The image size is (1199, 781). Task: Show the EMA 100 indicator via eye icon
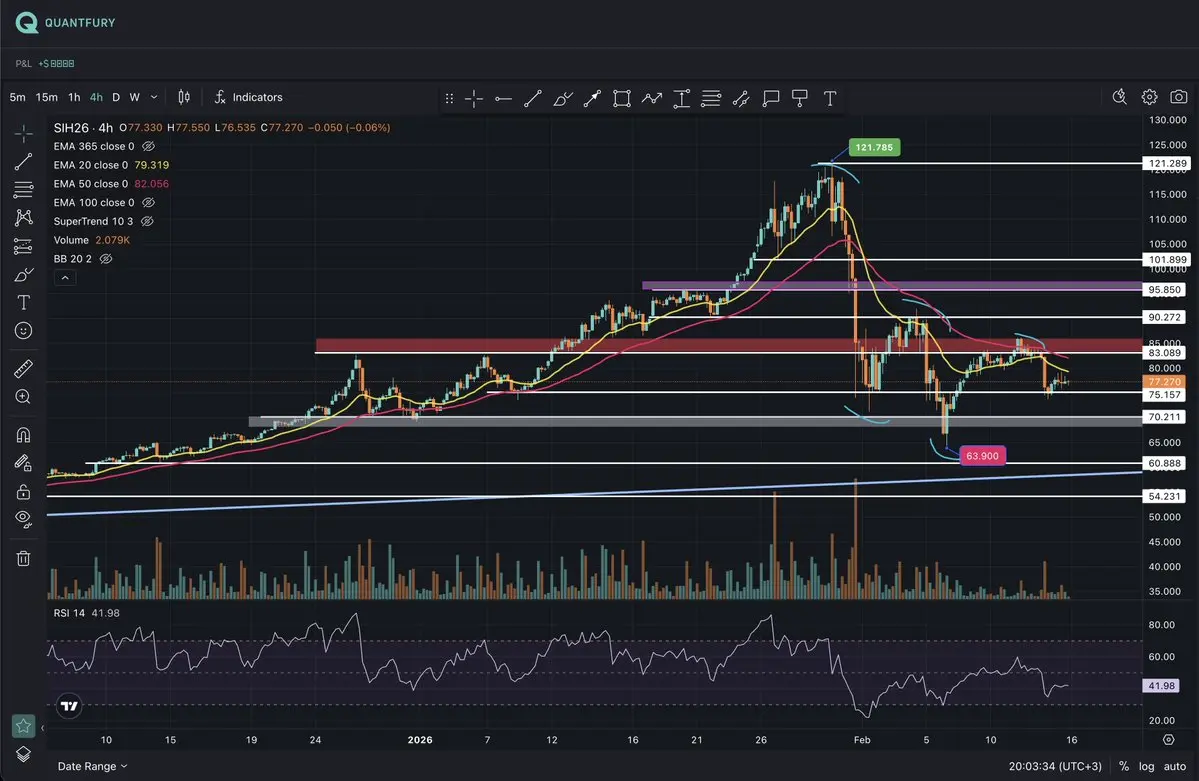148,203
